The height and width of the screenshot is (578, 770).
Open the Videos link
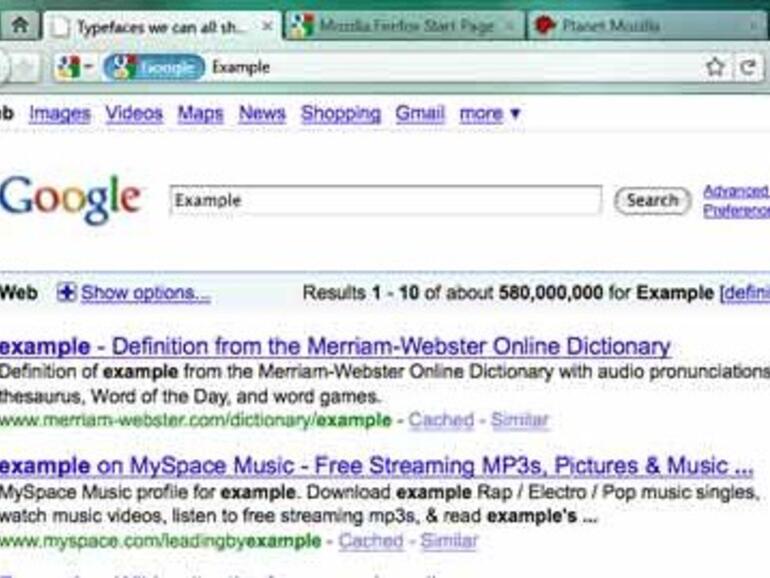(134, 113)
